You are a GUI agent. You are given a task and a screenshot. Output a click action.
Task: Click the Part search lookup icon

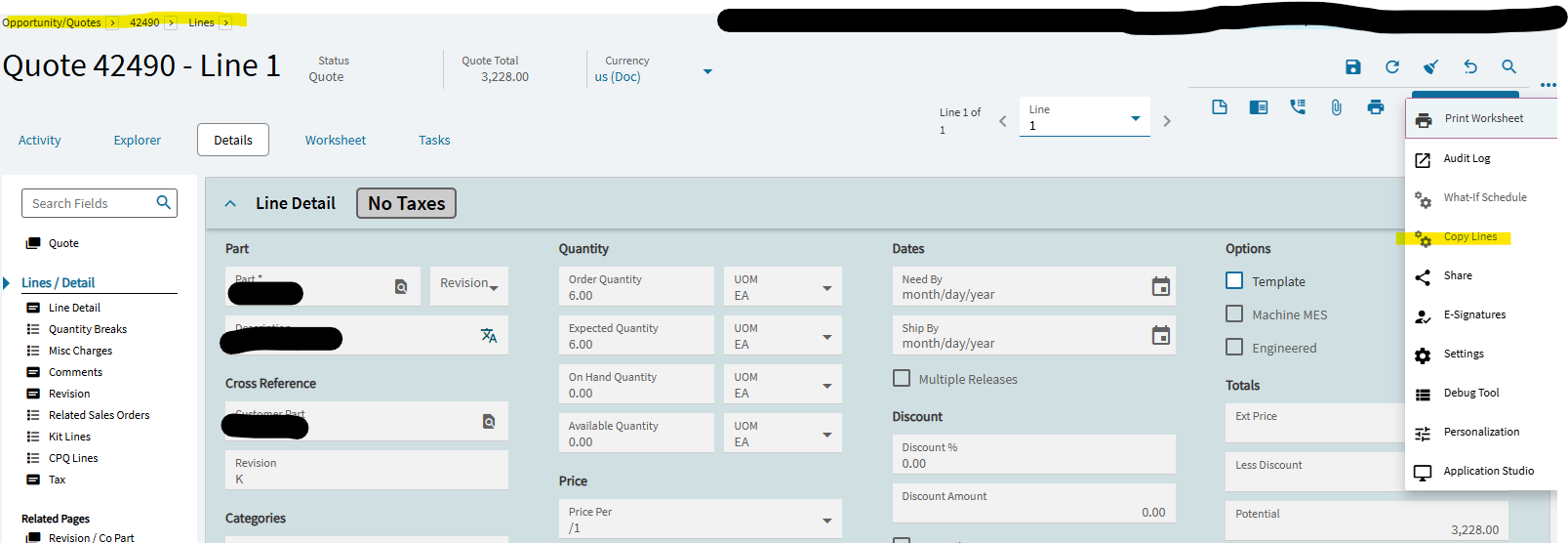tap(401, 286)
